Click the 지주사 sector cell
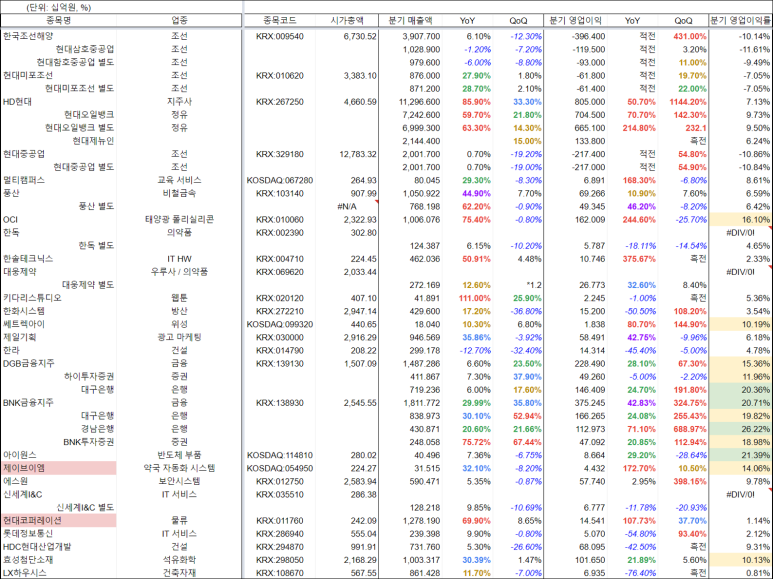 [x=179, y=102]
